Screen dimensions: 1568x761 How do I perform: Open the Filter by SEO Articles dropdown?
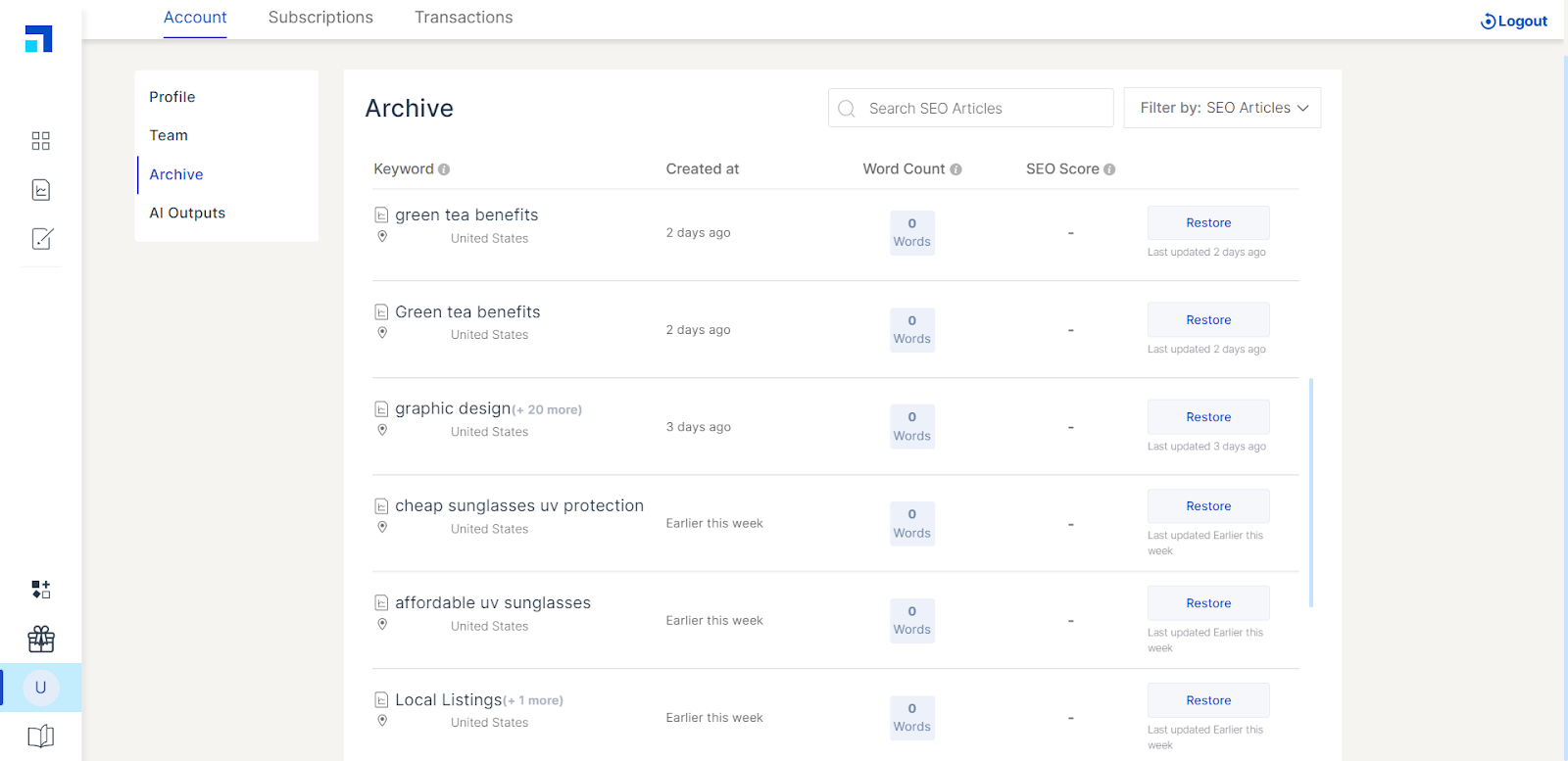coord(1222,108)
